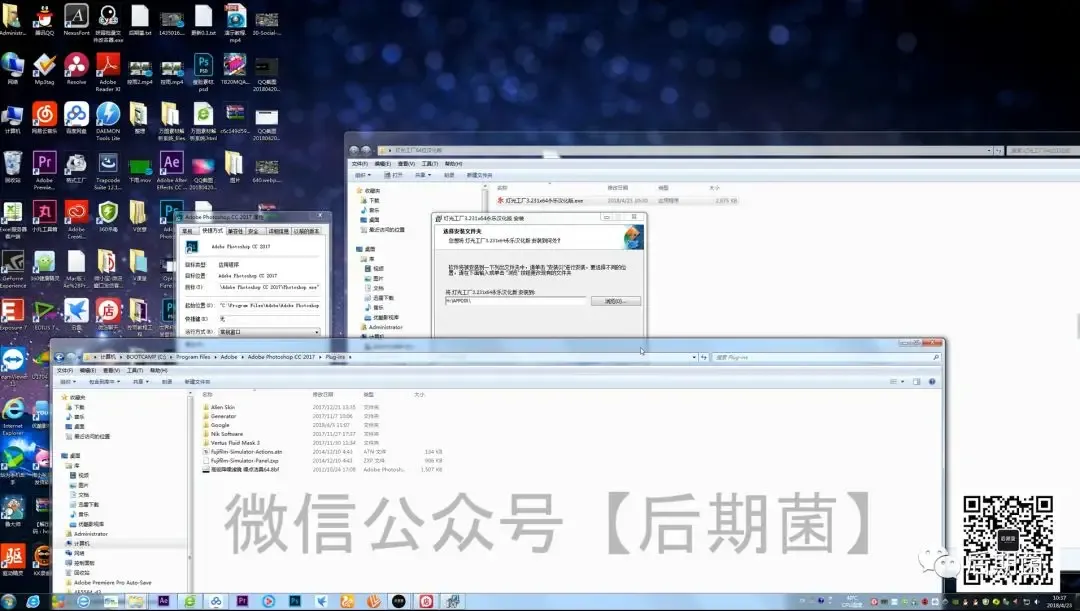
Task: Open 编辑(E) menu in Plug-ins window
Action: pyautogui.click(x=87, y=371)
